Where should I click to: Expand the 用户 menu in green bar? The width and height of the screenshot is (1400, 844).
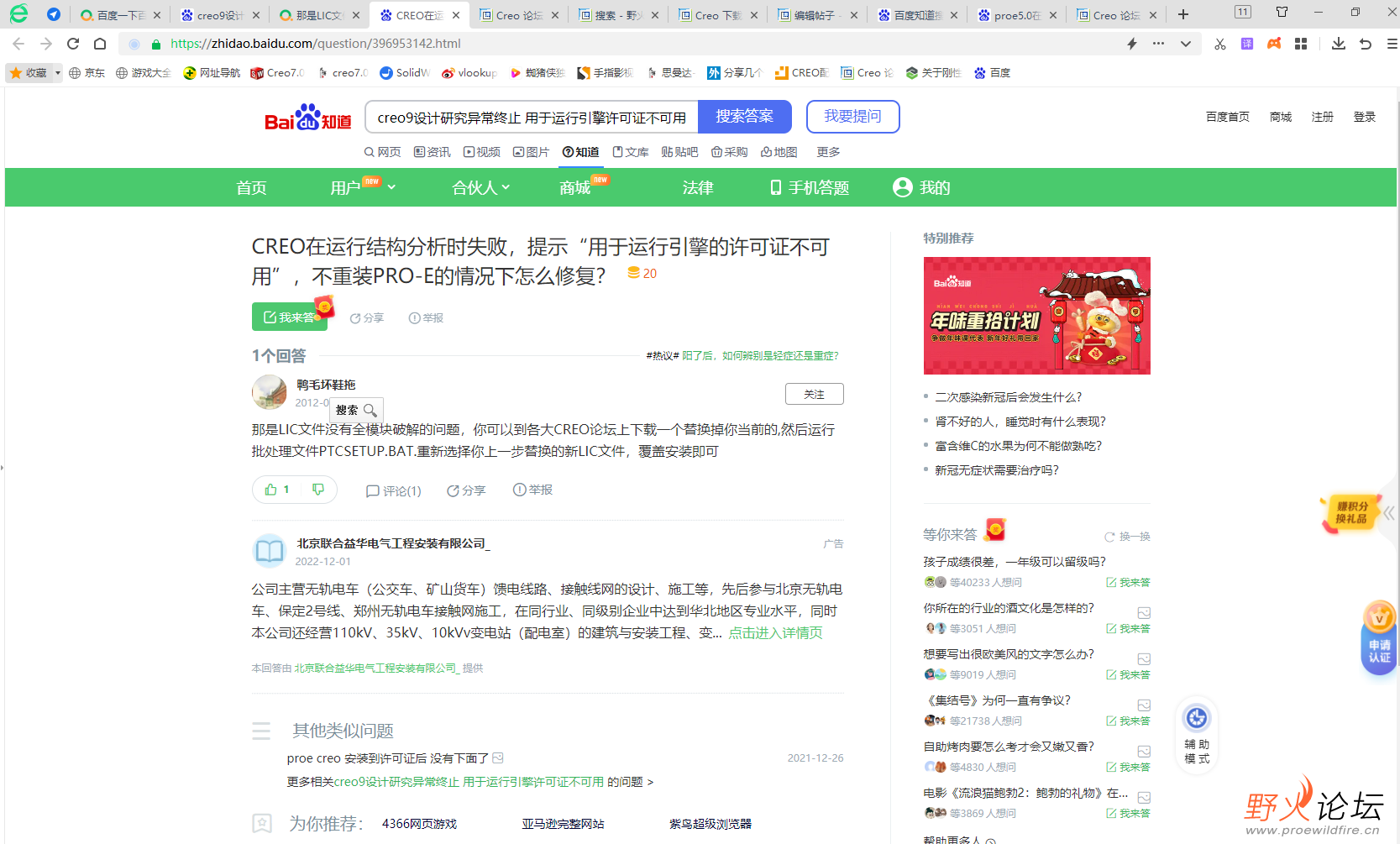363,187
